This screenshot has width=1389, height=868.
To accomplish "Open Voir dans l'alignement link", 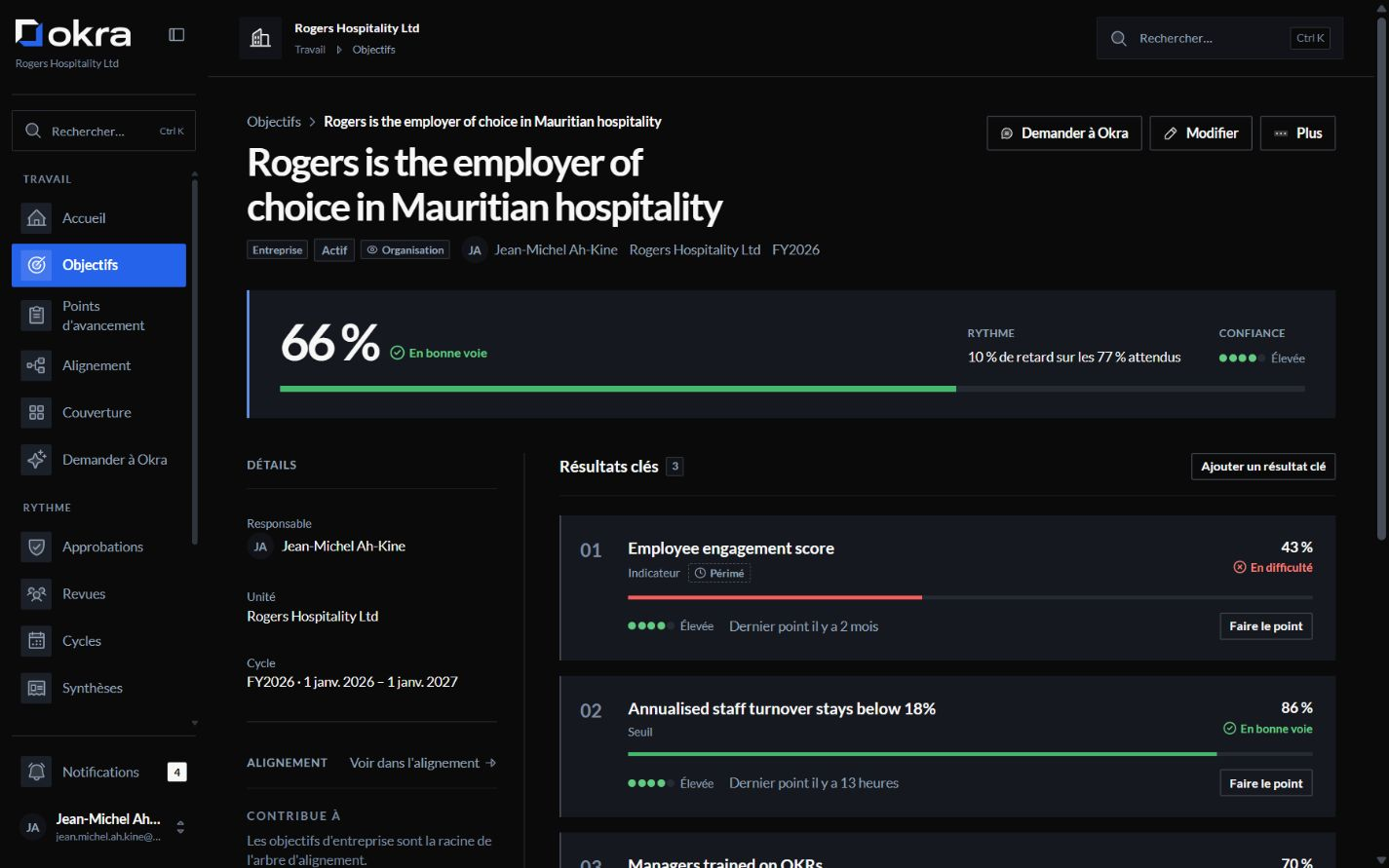I will point(423,763).
